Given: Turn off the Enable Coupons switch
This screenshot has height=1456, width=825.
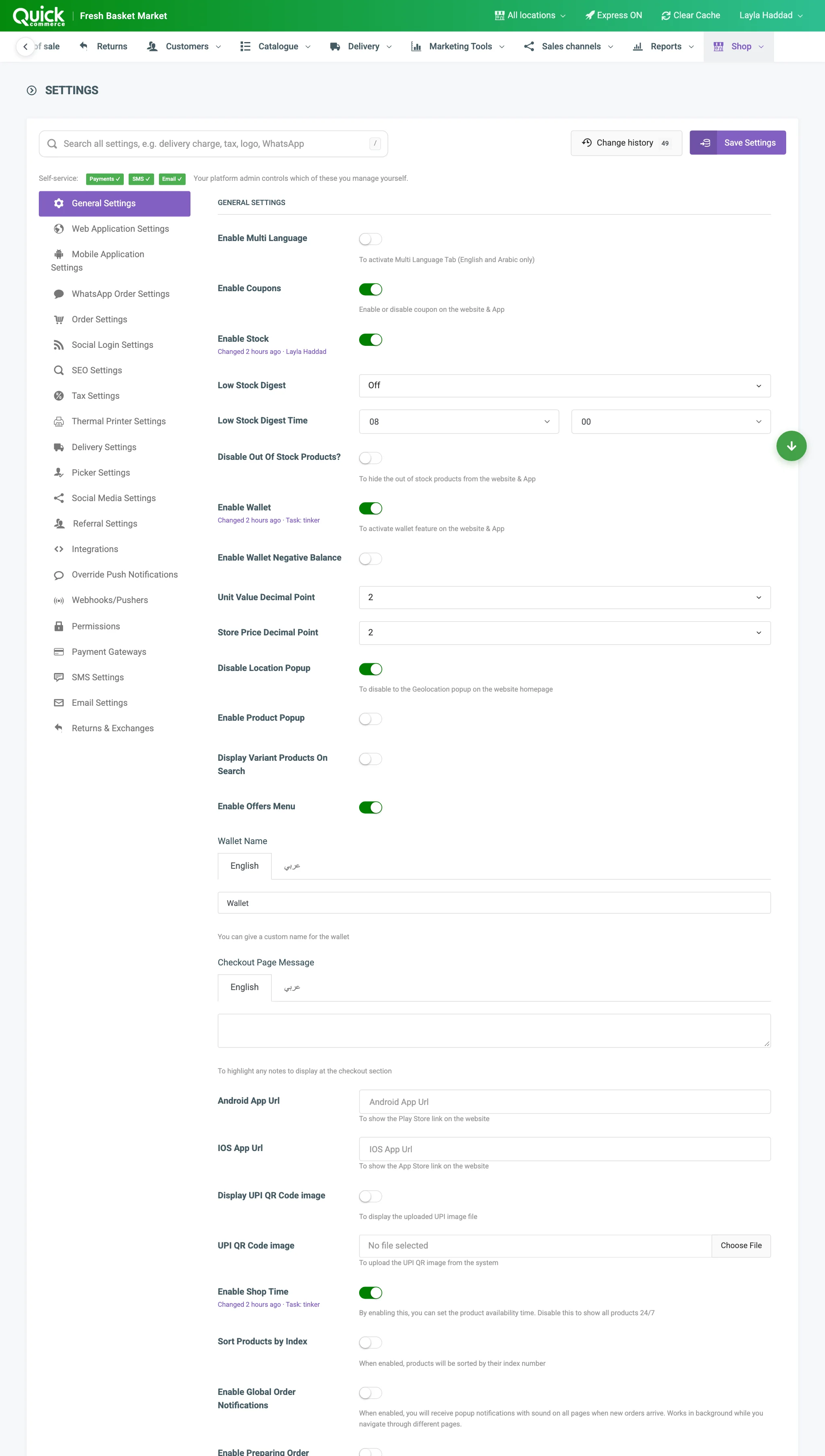Looking at the screenshot, I should [370, 290].
